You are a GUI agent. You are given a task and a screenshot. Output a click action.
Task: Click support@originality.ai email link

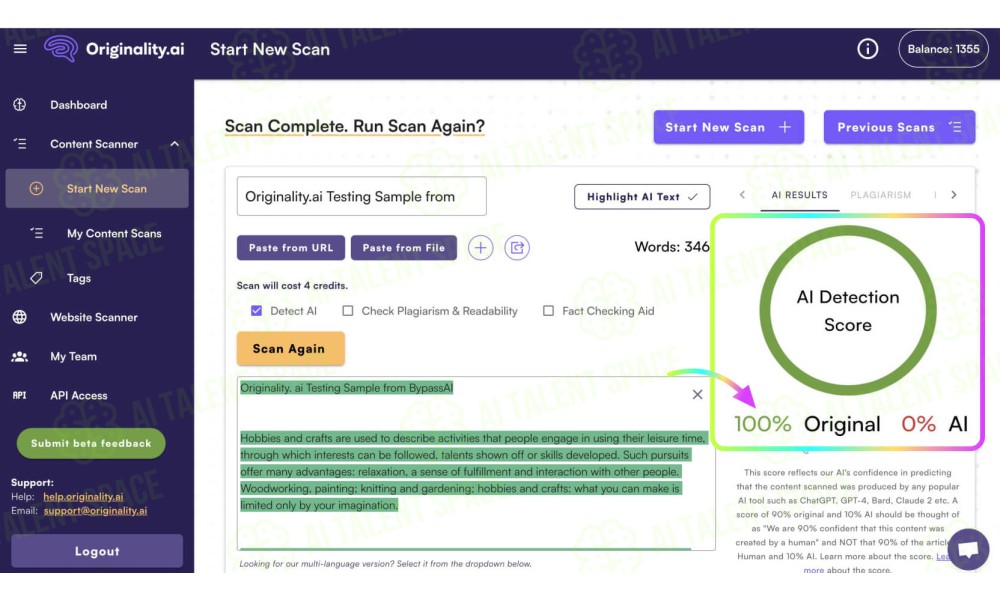[x=96, y=511]
